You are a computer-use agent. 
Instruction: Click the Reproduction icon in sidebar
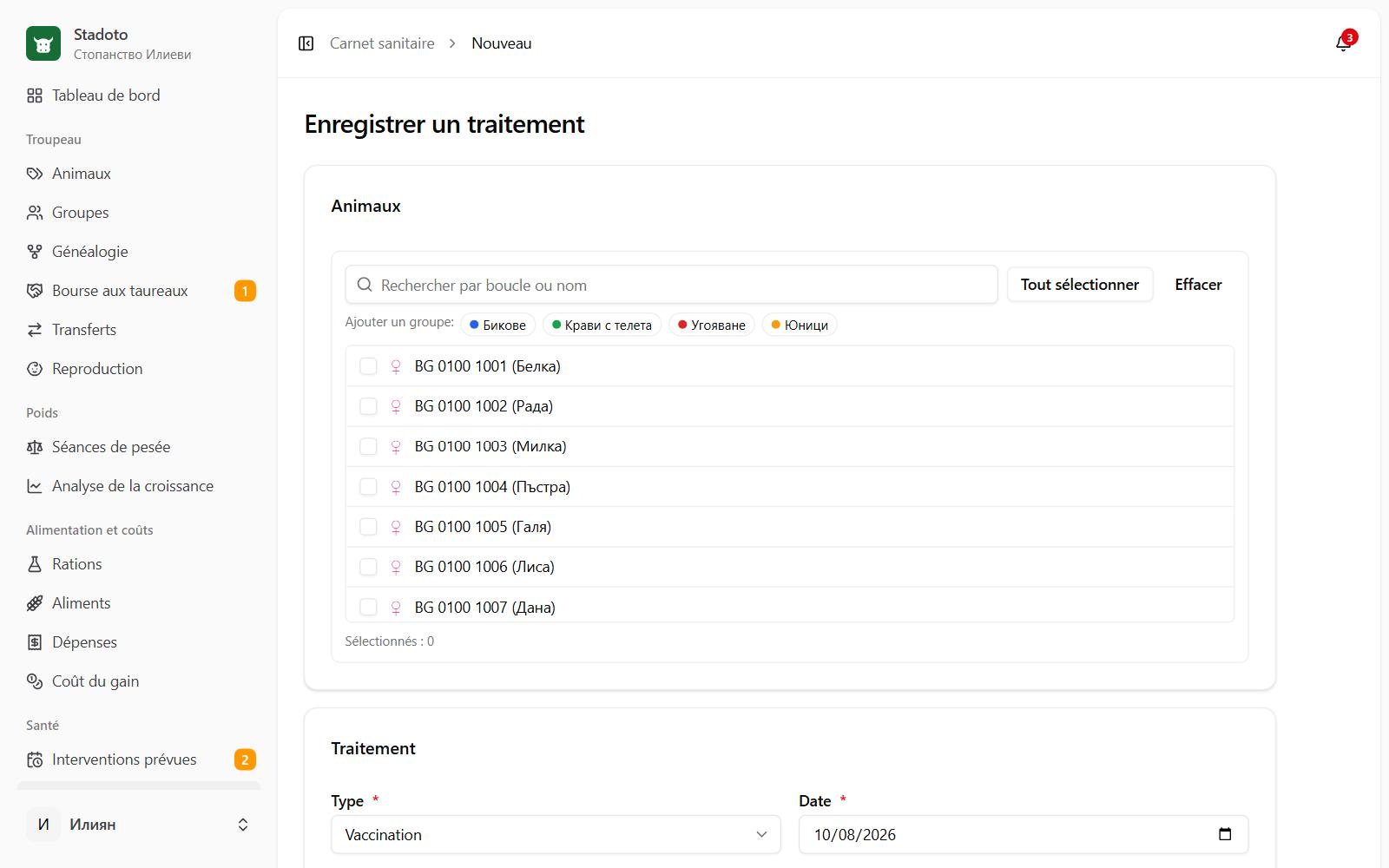[x=35, y=369]
